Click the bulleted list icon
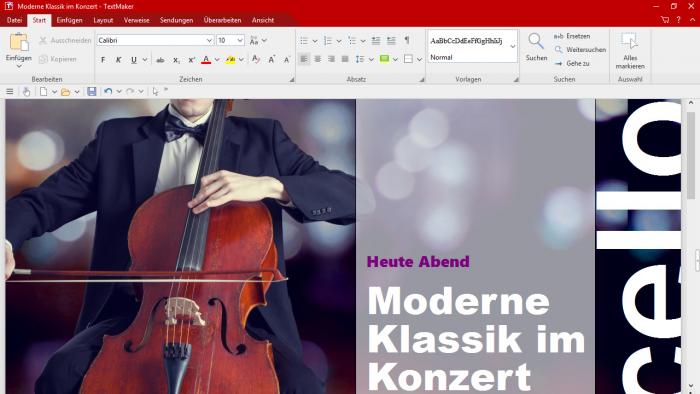This screenshot has width=700, height=394. tap(304, 41)
